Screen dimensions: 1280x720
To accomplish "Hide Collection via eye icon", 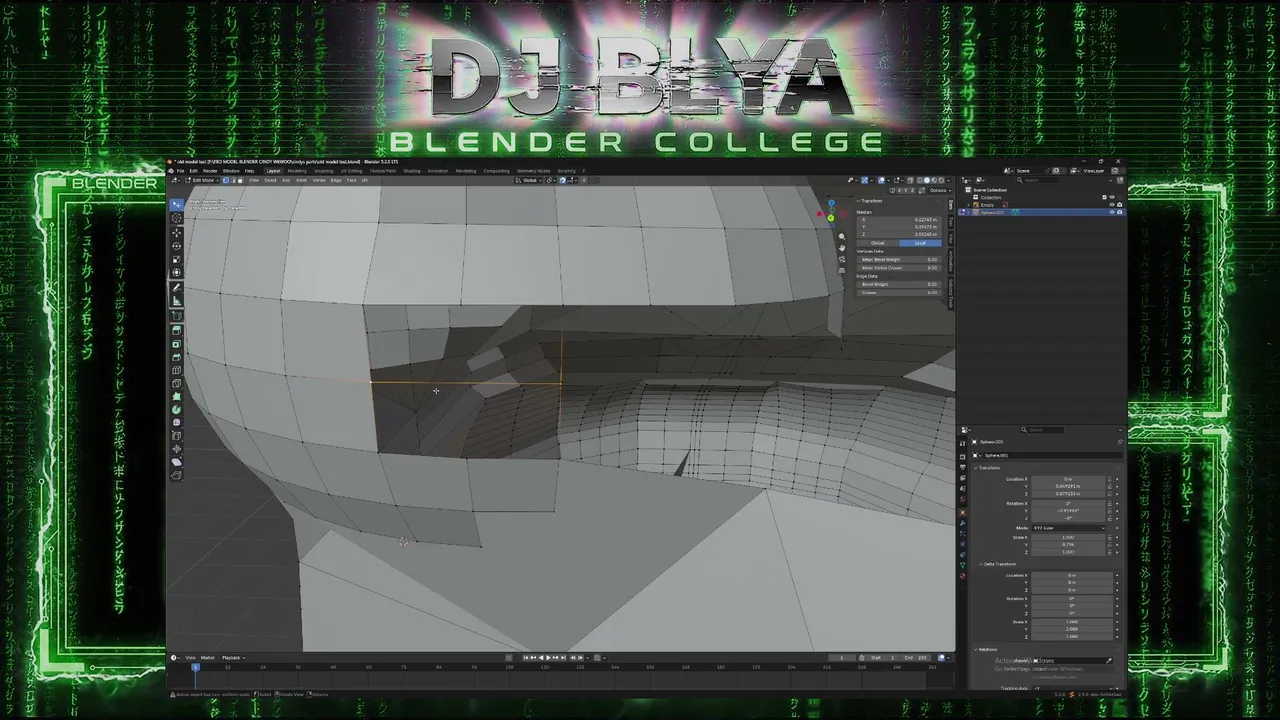I will pyautogui.click(x=1111, y=198).
